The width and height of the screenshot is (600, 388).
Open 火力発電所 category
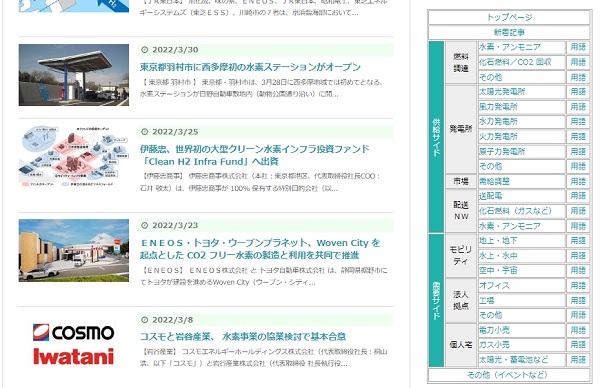pyautogui.click(x=498, y=137)
